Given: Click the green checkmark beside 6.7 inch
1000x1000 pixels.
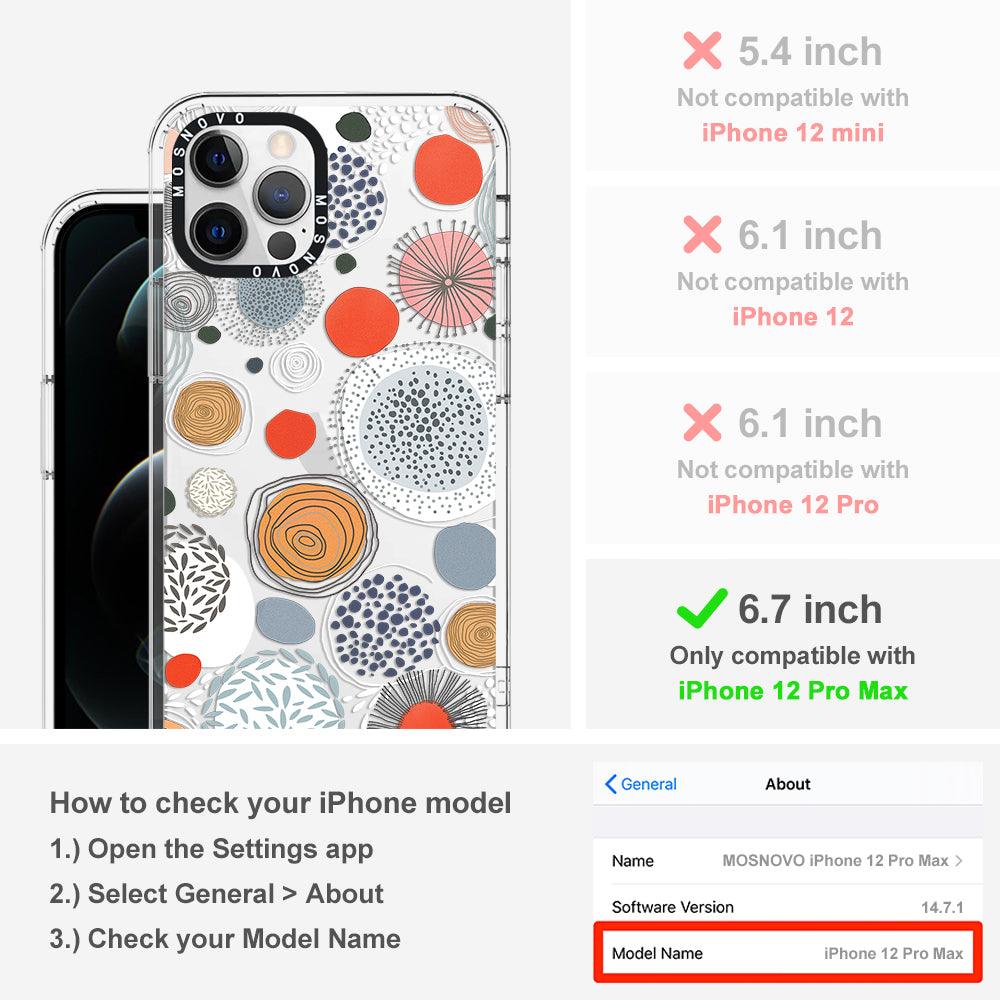Looking at the screenshot, I should tap(702, 608).
